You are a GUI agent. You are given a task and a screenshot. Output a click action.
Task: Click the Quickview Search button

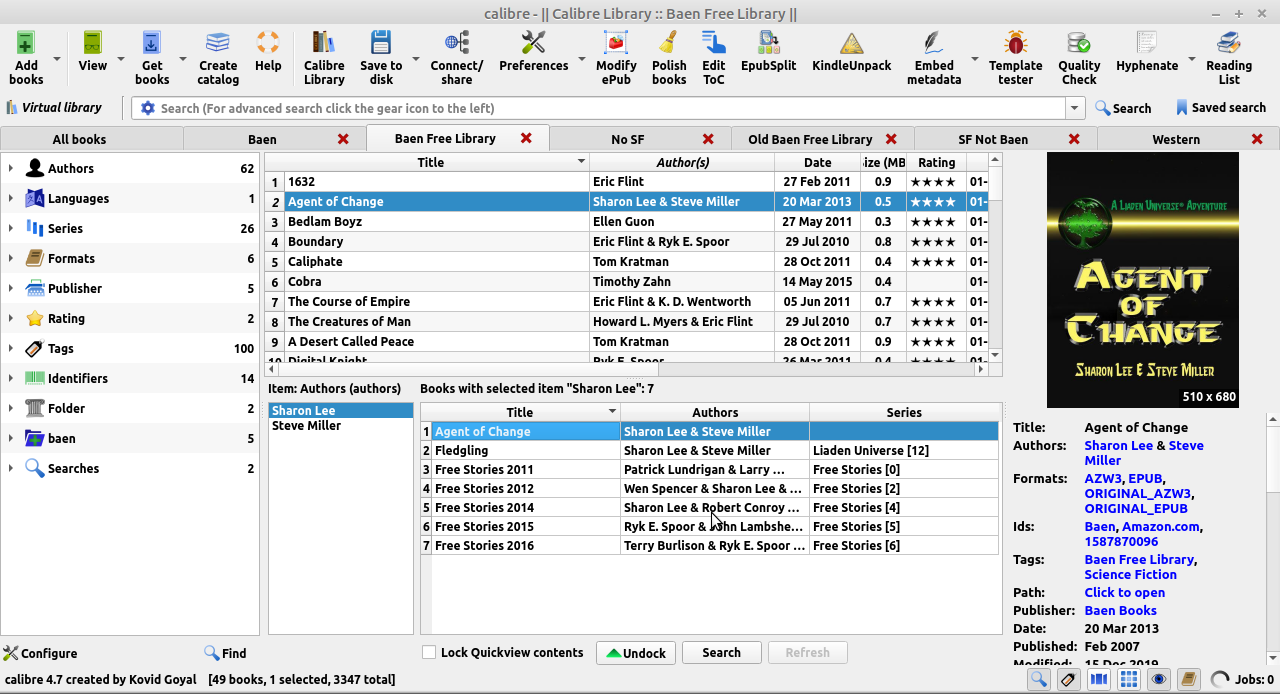coord(721,653)
